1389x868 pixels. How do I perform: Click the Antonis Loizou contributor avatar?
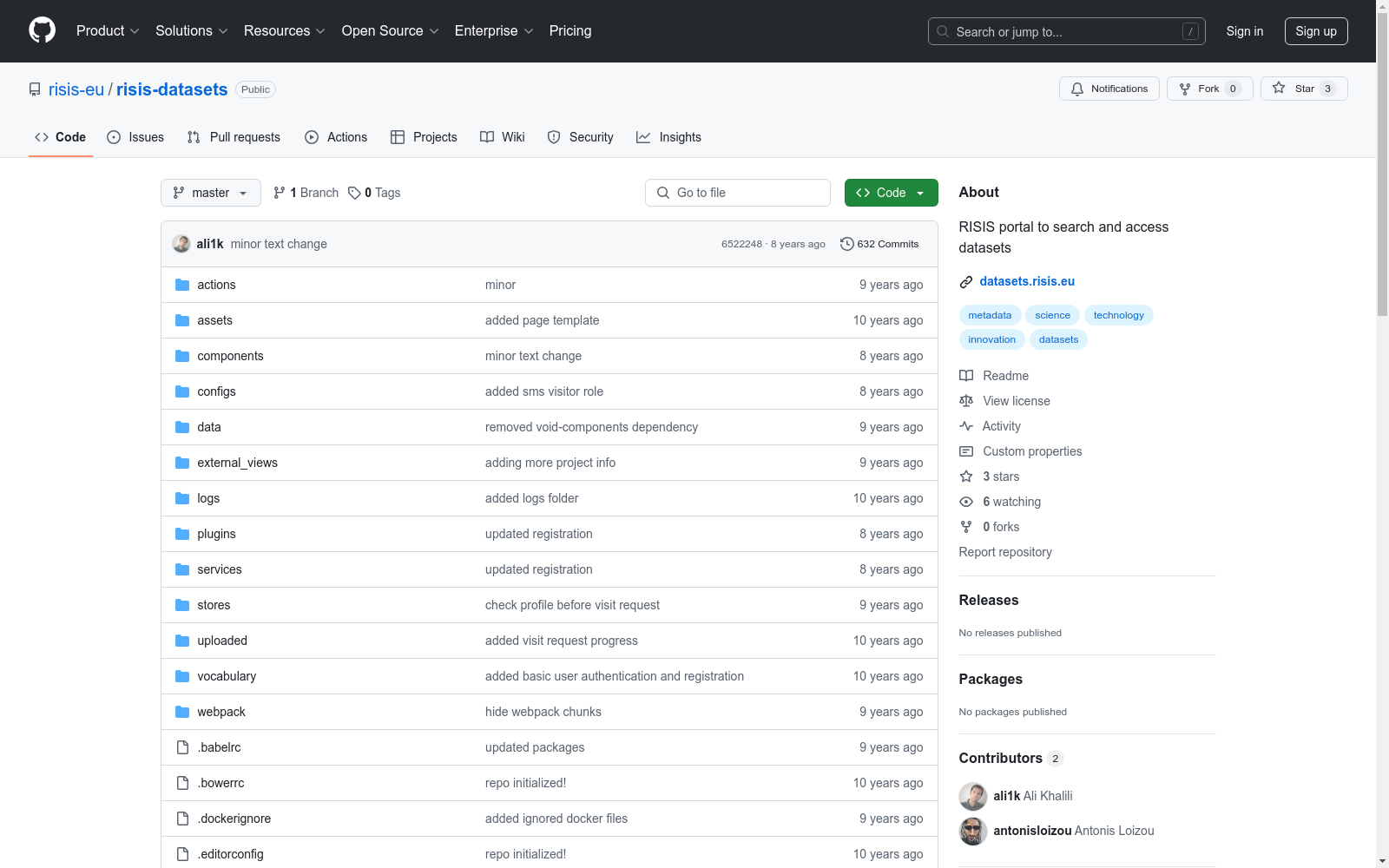click(x=973, y=831)
